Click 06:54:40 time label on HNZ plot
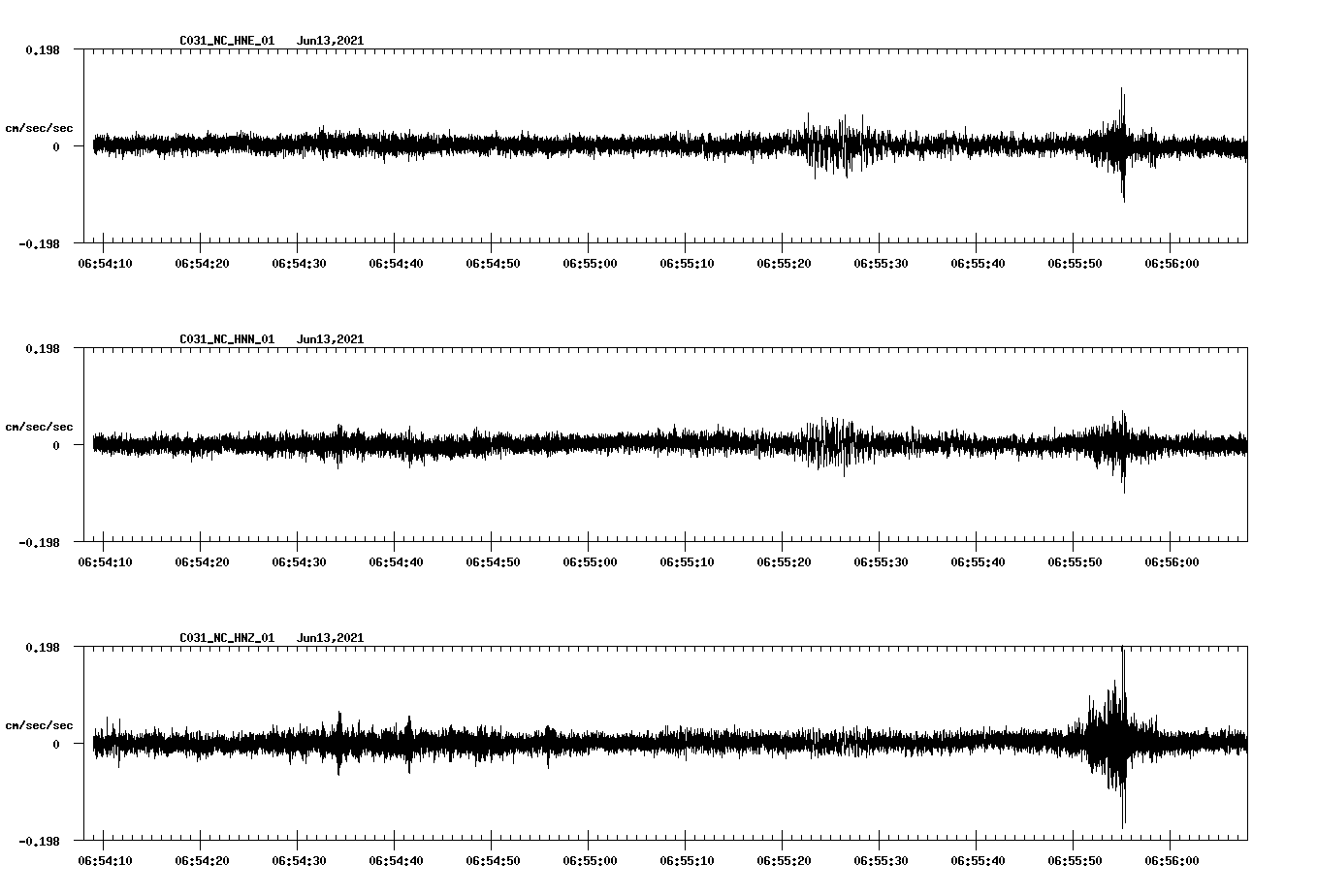 pyautogui.click(x=396, y=861)
